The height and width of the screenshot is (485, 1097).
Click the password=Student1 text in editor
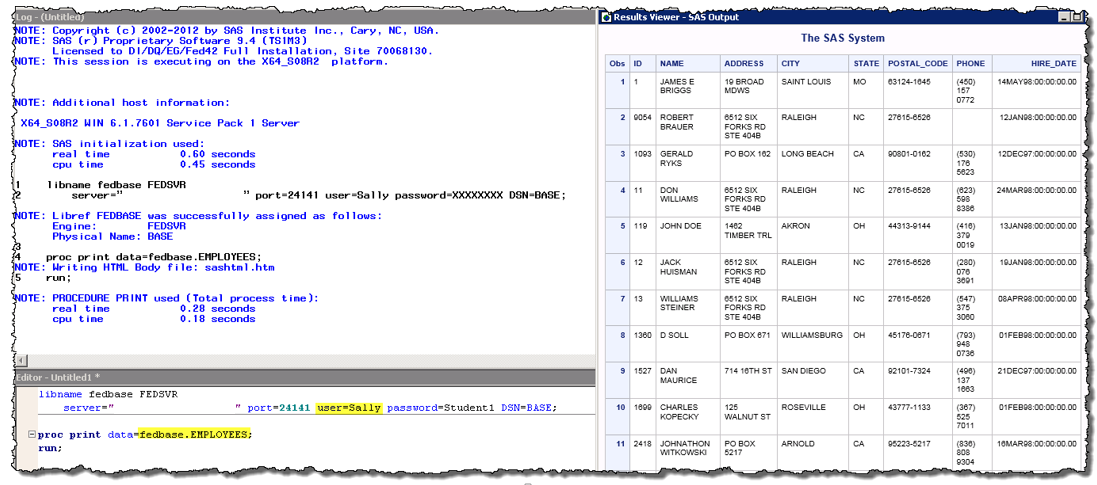pos(428,408)
